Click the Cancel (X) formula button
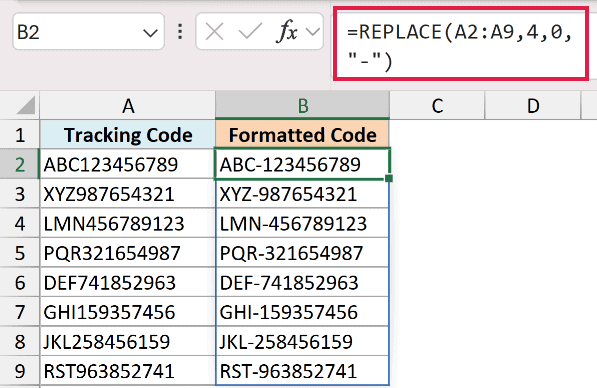 coord(214,31)
